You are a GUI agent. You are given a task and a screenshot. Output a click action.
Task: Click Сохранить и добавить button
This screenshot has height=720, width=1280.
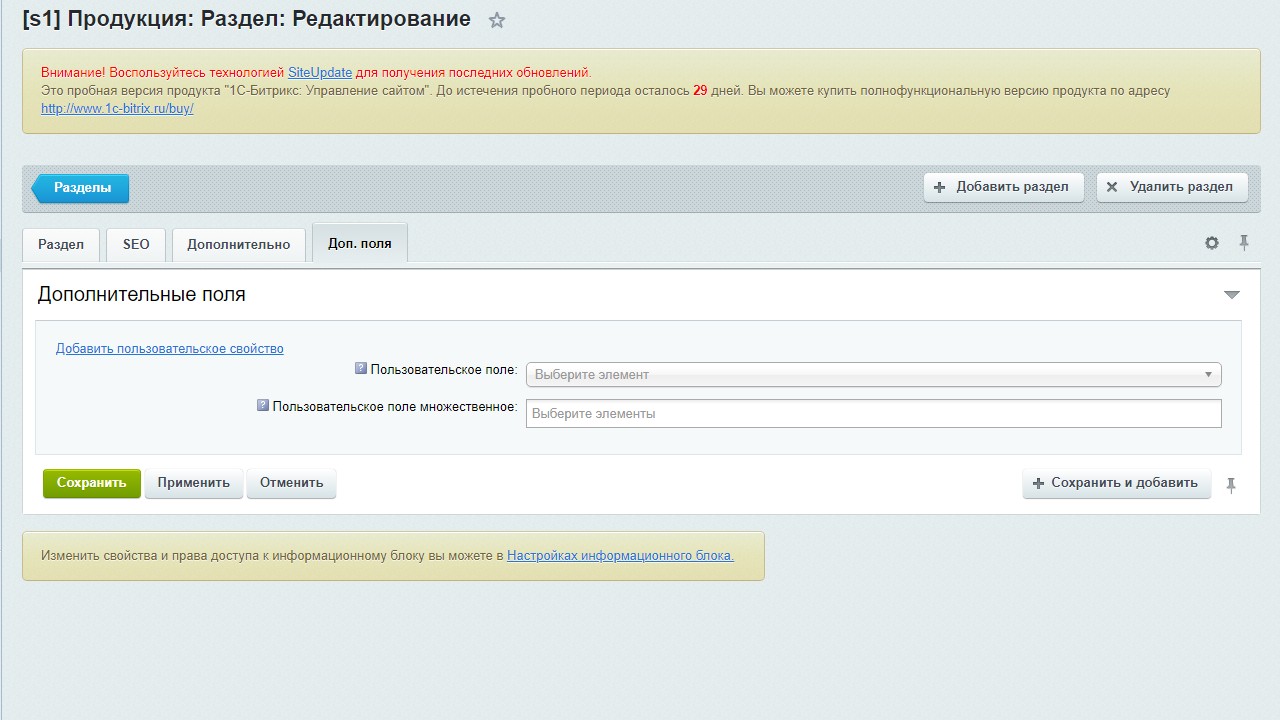coord(1117,483)
